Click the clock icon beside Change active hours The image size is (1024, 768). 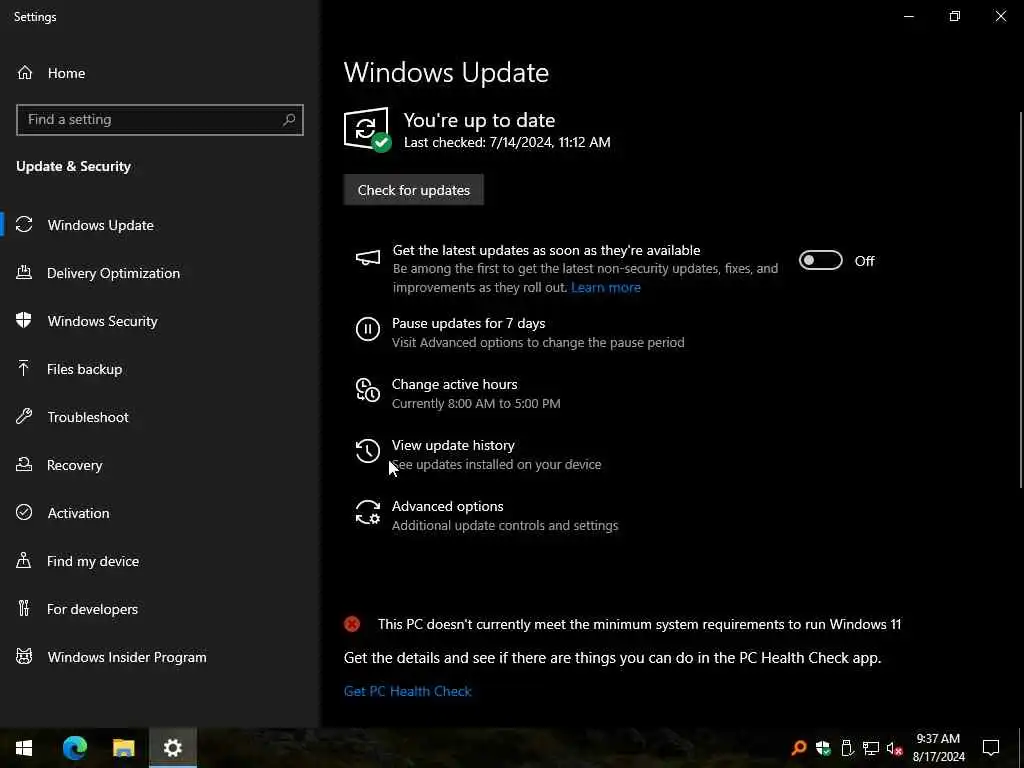pyautogui.click(x=368, y=390)
